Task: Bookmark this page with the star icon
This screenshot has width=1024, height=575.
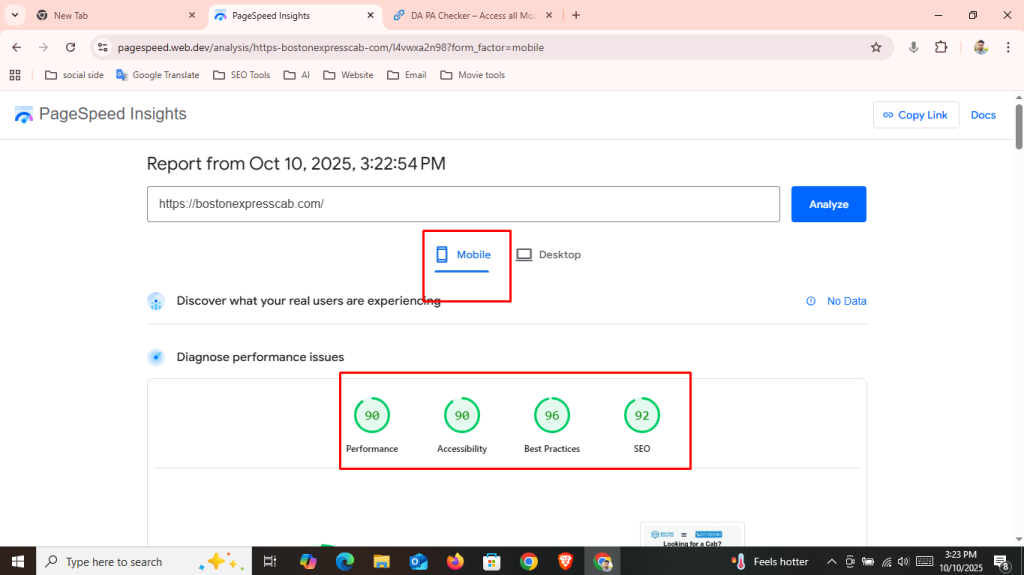Action: pos(876,47)
